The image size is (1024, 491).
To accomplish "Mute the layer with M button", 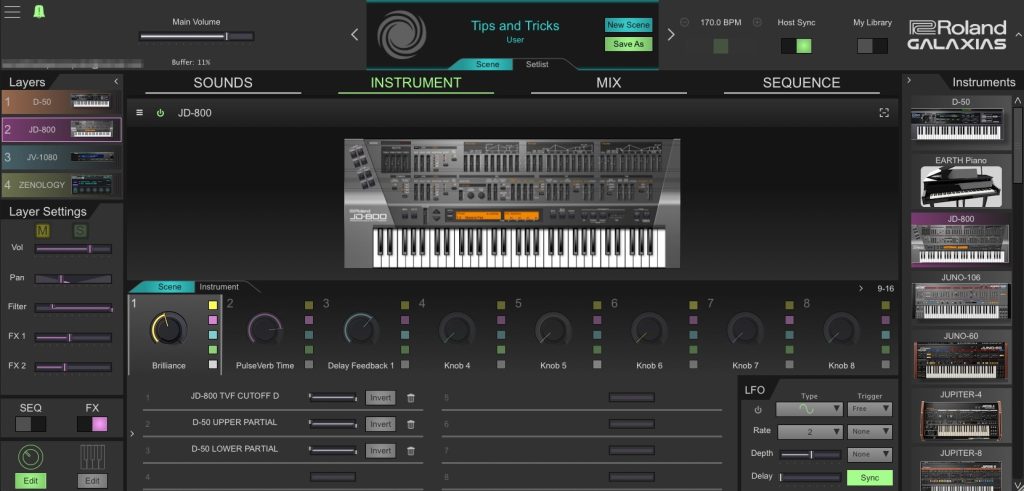I will (x=42, y=230).
